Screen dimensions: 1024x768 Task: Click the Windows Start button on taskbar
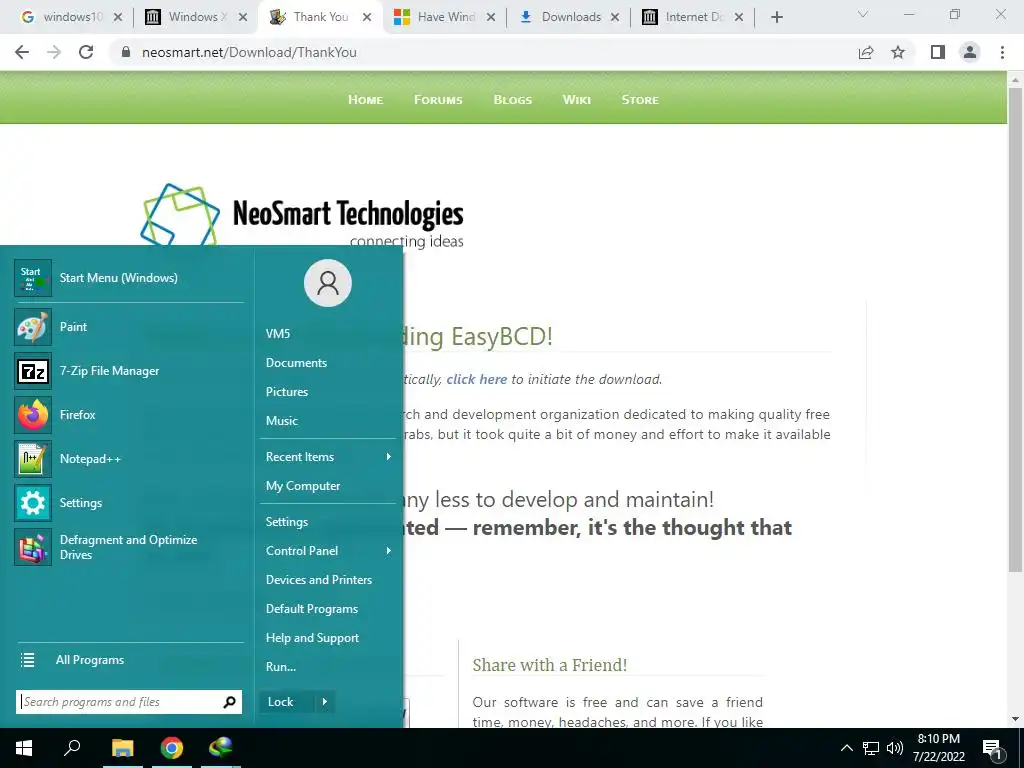pyautogui.click(x=24, y=748)
